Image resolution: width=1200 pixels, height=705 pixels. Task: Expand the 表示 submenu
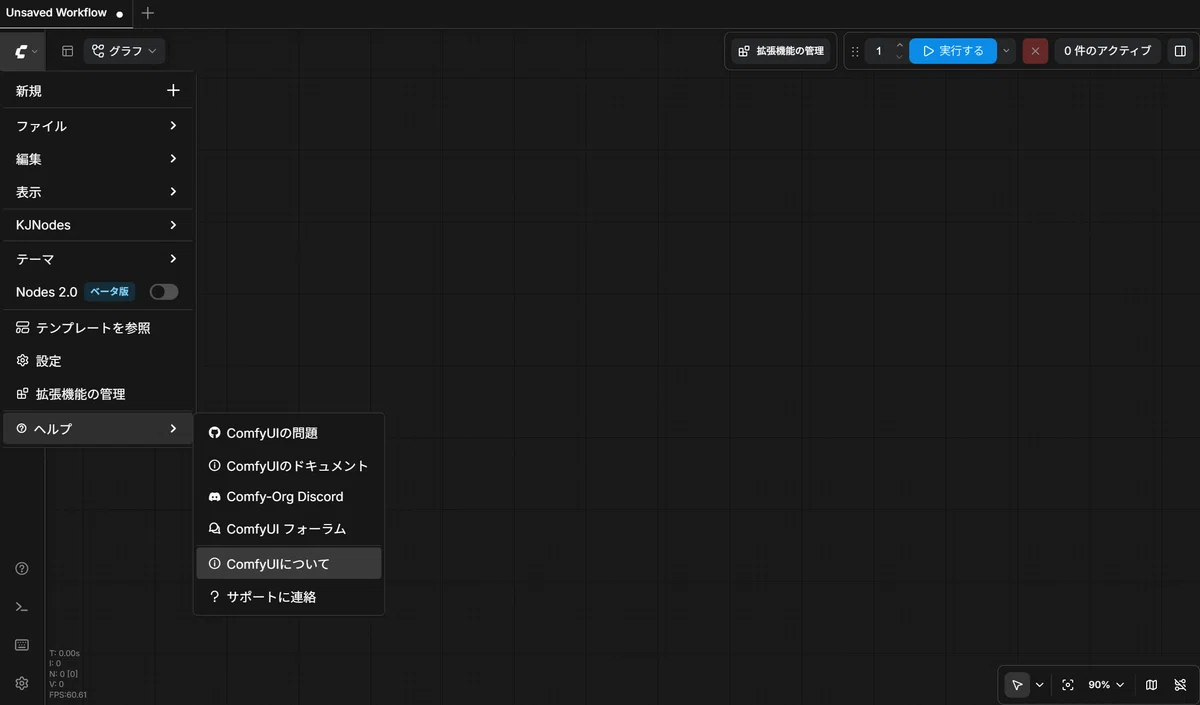pyautogui.click(x=98, y=192)
